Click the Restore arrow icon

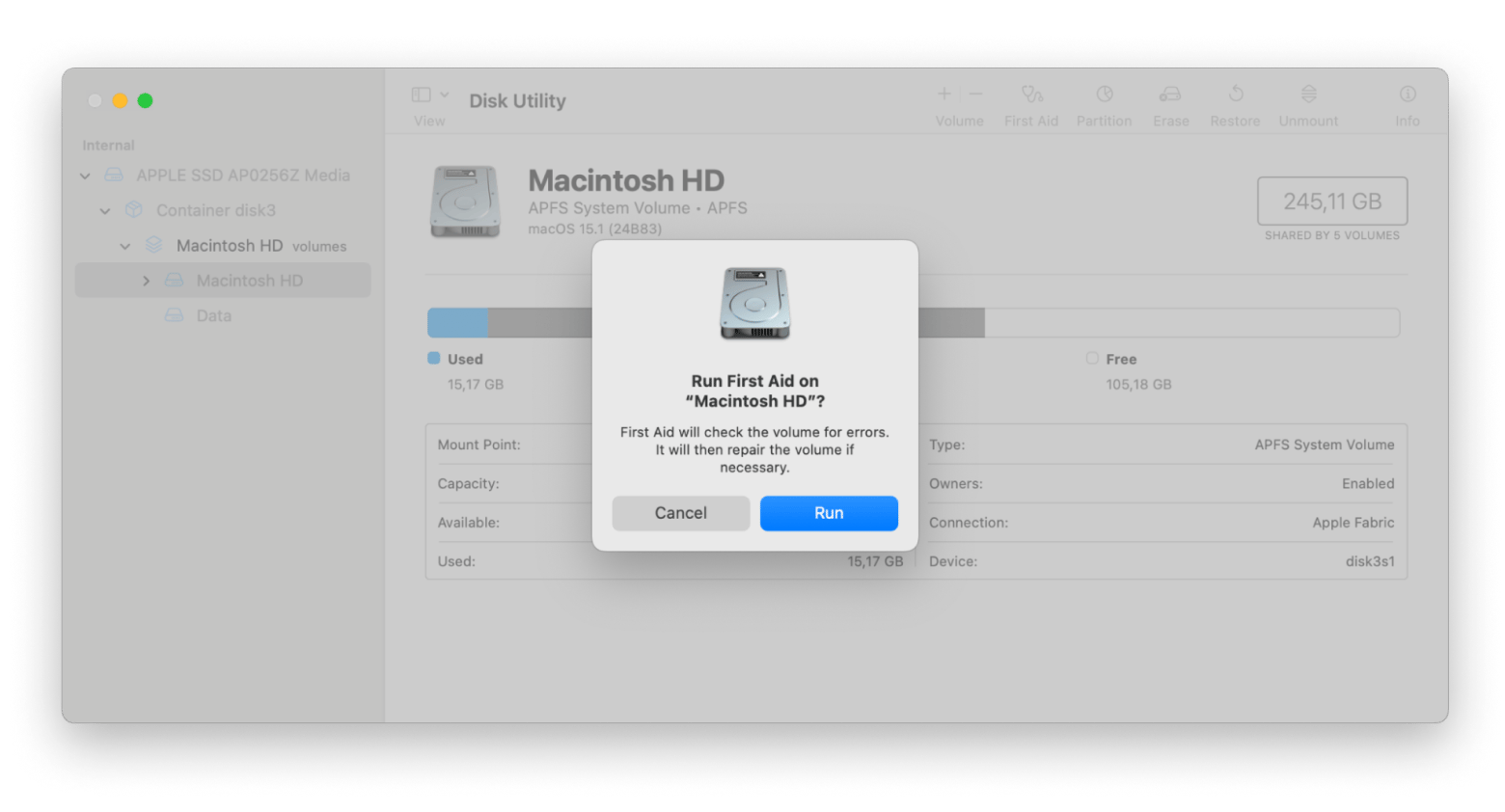(1236, 94)
